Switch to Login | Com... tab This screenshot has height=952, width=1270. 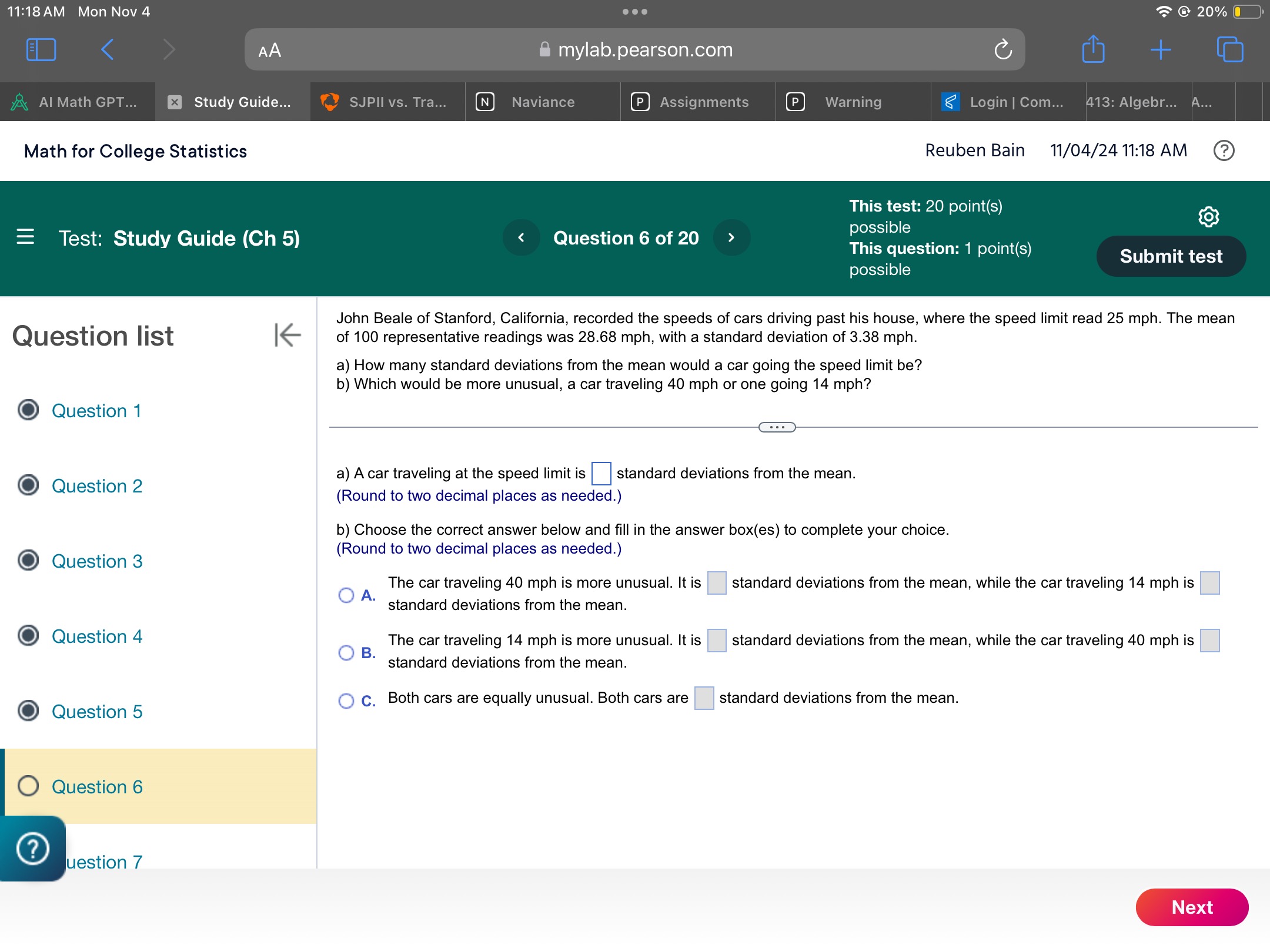[x=1008, y=102]
